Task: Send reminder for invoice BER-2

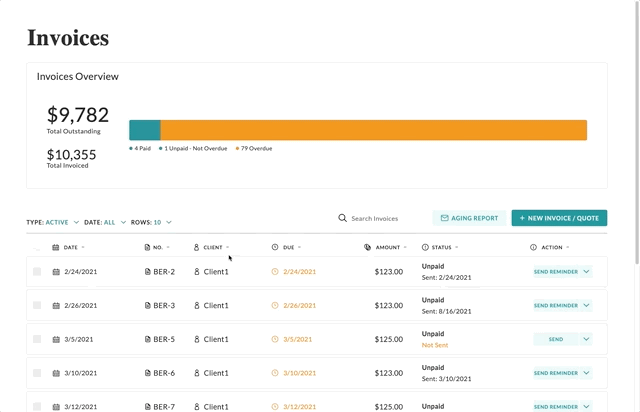Action: click(x=556, y=272)
